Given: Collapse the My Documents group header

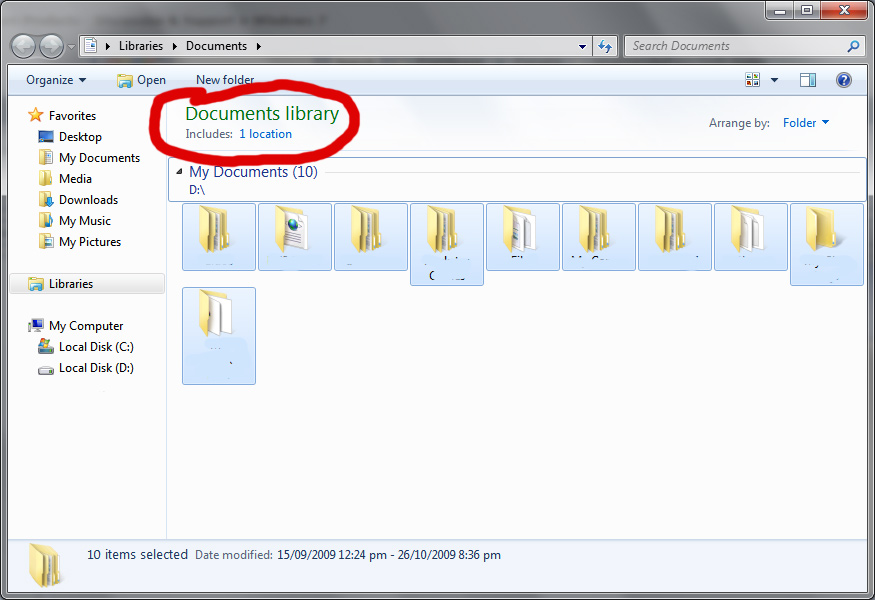Looking at the screenshot, I should point(180,171).
